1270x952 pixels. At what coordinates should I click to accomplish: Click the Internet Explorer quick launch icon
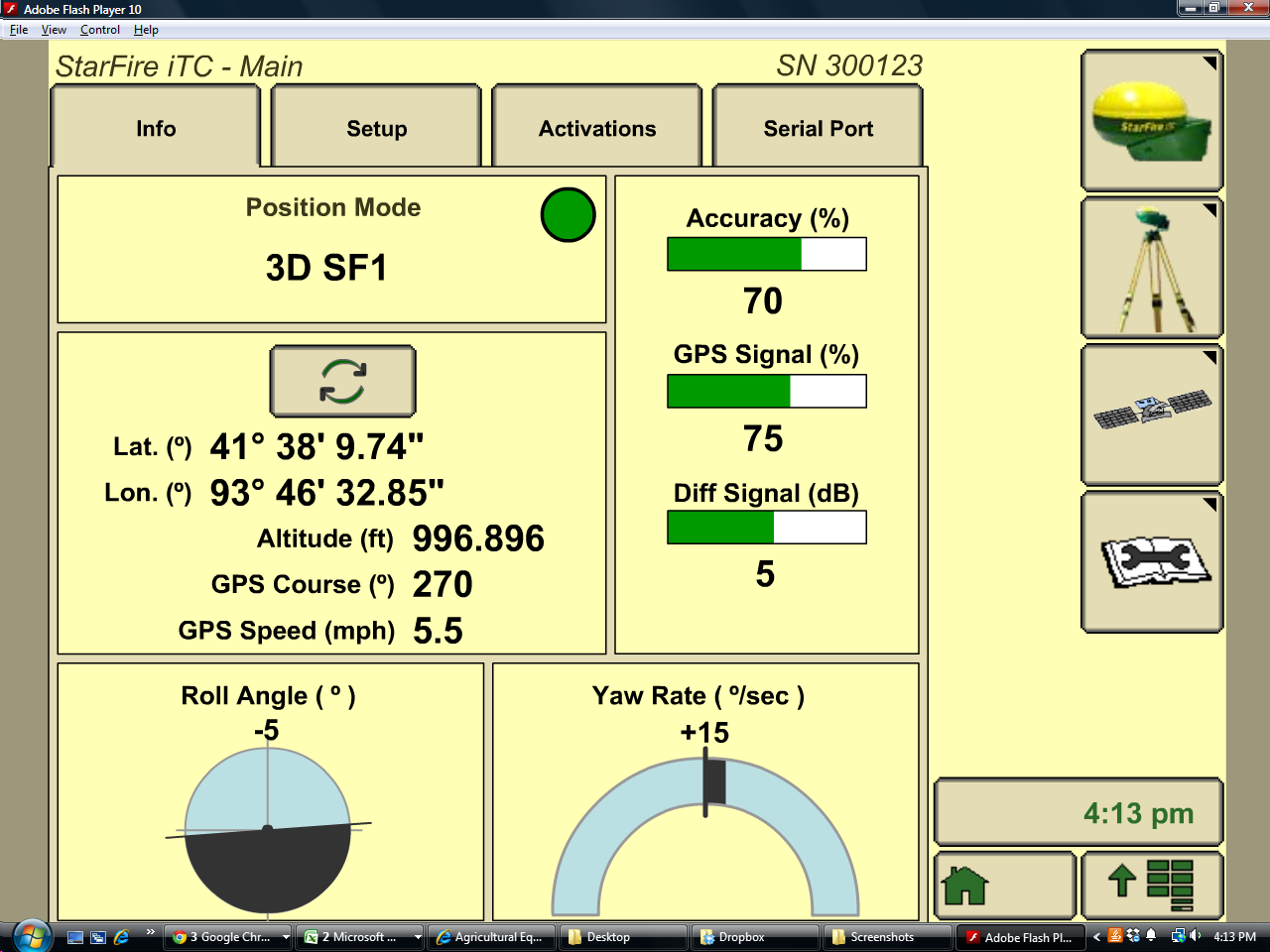click(122, 936)
